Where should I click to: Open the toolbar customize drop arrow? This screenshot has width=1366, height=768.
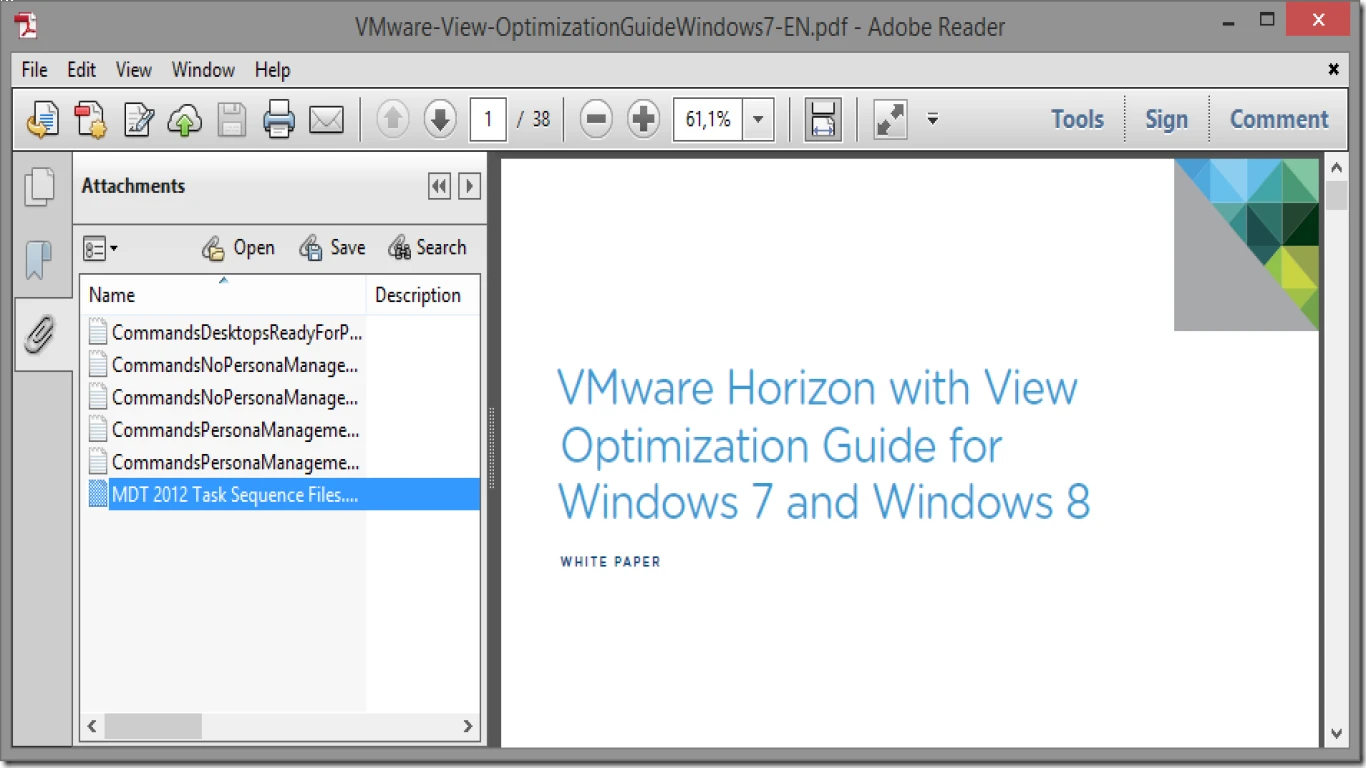tap(932, 120)
